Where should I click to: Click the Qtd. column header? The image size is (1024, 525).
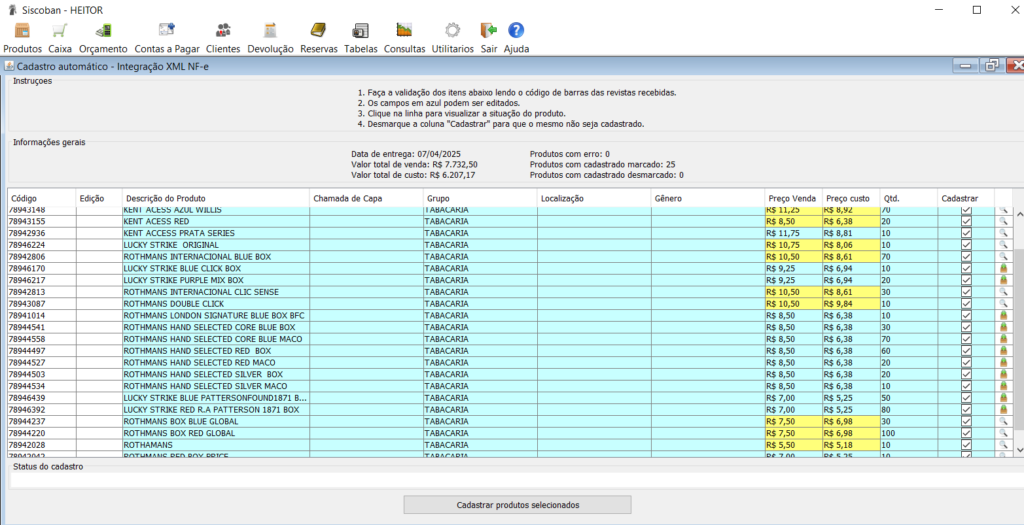point(908,198)
